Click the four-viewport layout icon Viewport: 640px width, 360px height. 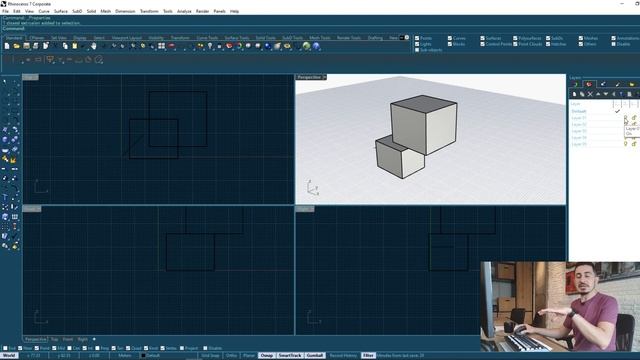coord(162,47)
